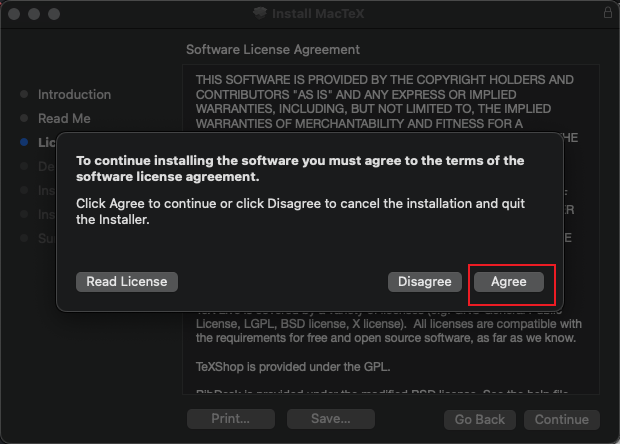
Task: Click the yellow minimize window button
Action: coord(34,14)
